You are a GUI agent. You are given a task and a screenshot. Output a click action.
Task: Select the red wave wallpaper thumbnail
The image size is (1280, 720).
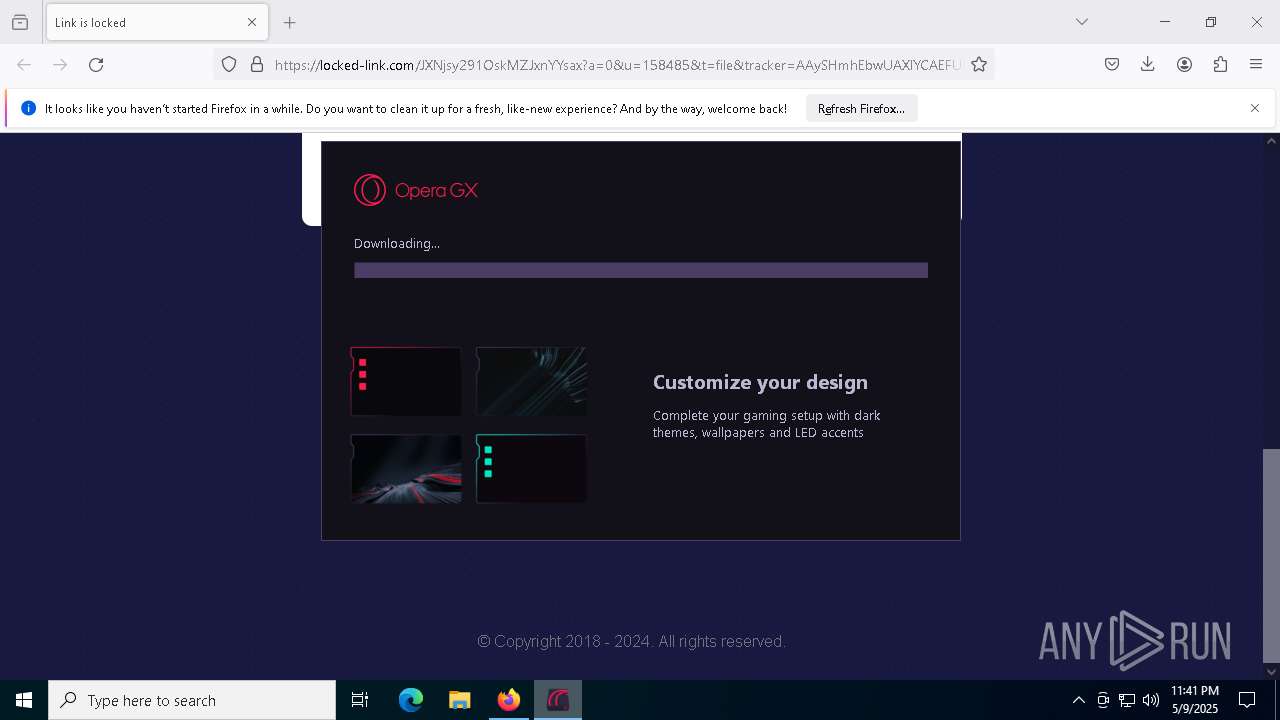point(406,468)
